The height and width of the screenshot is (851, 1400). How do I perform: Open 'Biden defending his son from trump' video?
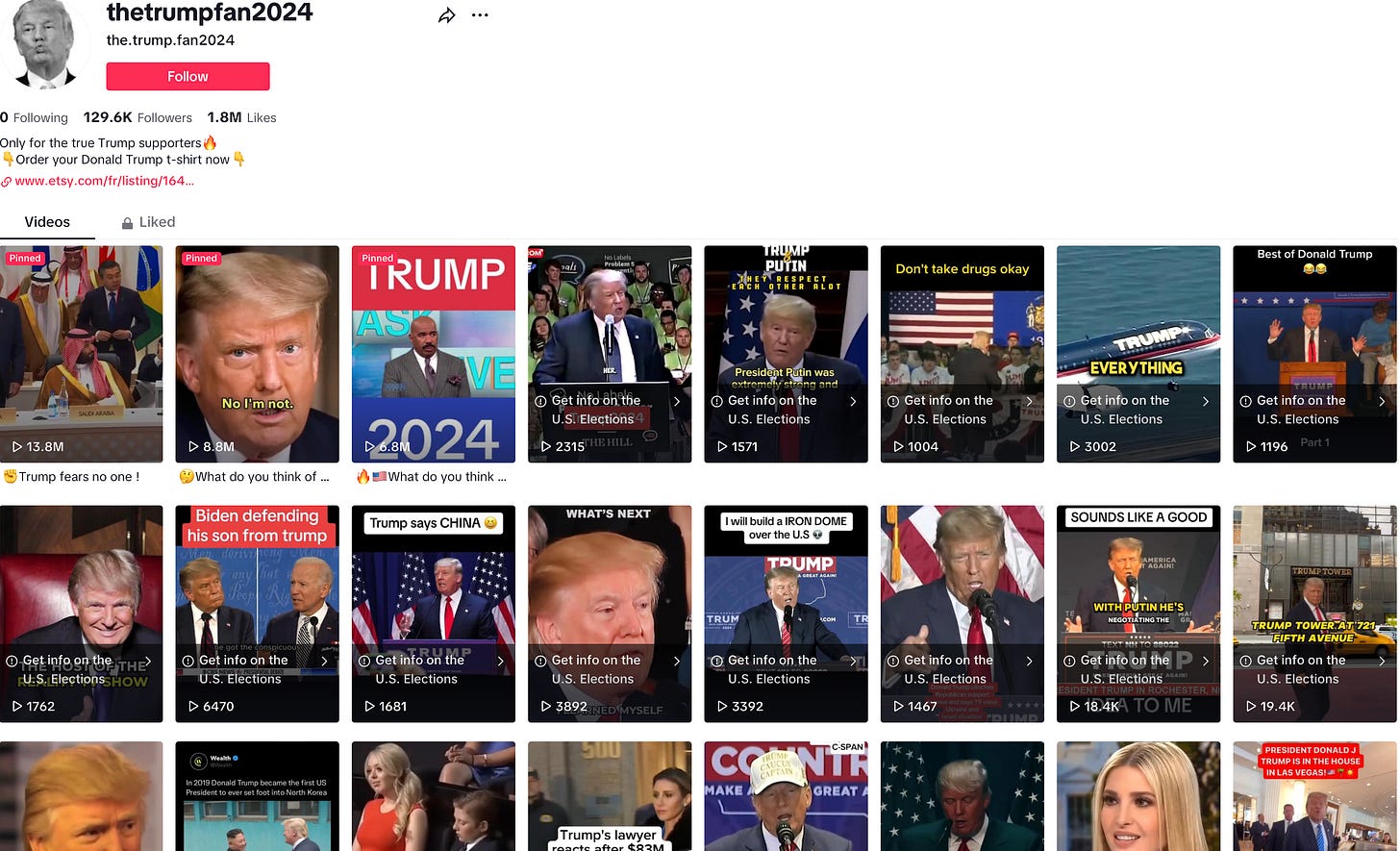[258, 613]
